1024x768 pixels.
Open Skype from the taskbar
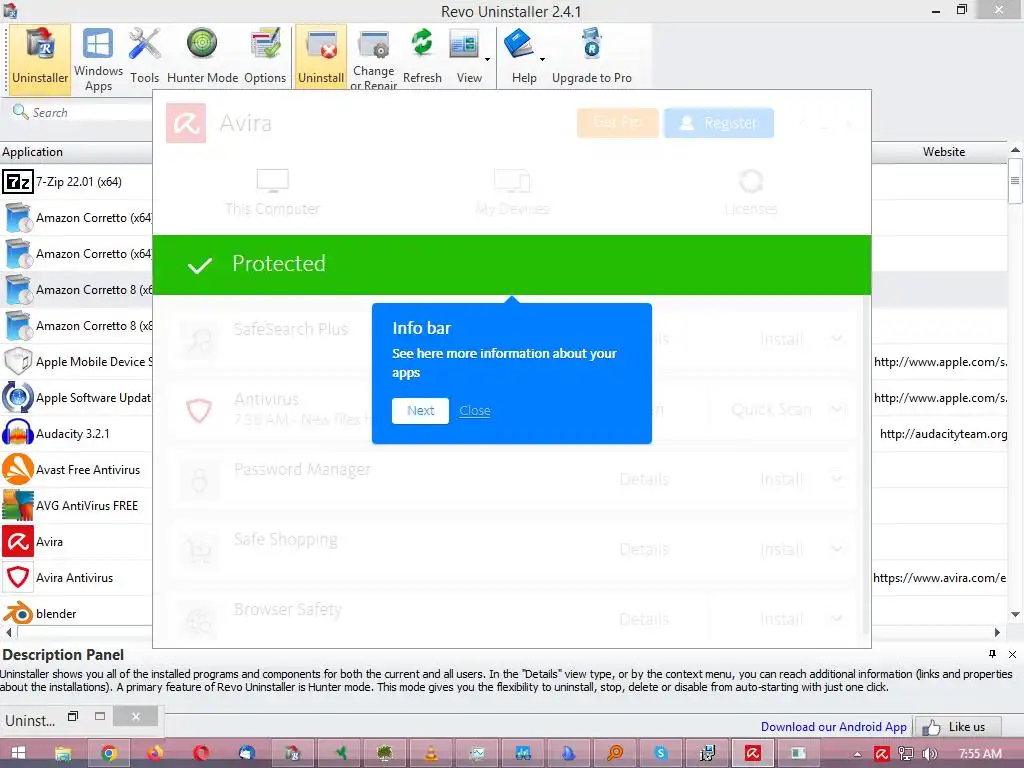[661, 753]
